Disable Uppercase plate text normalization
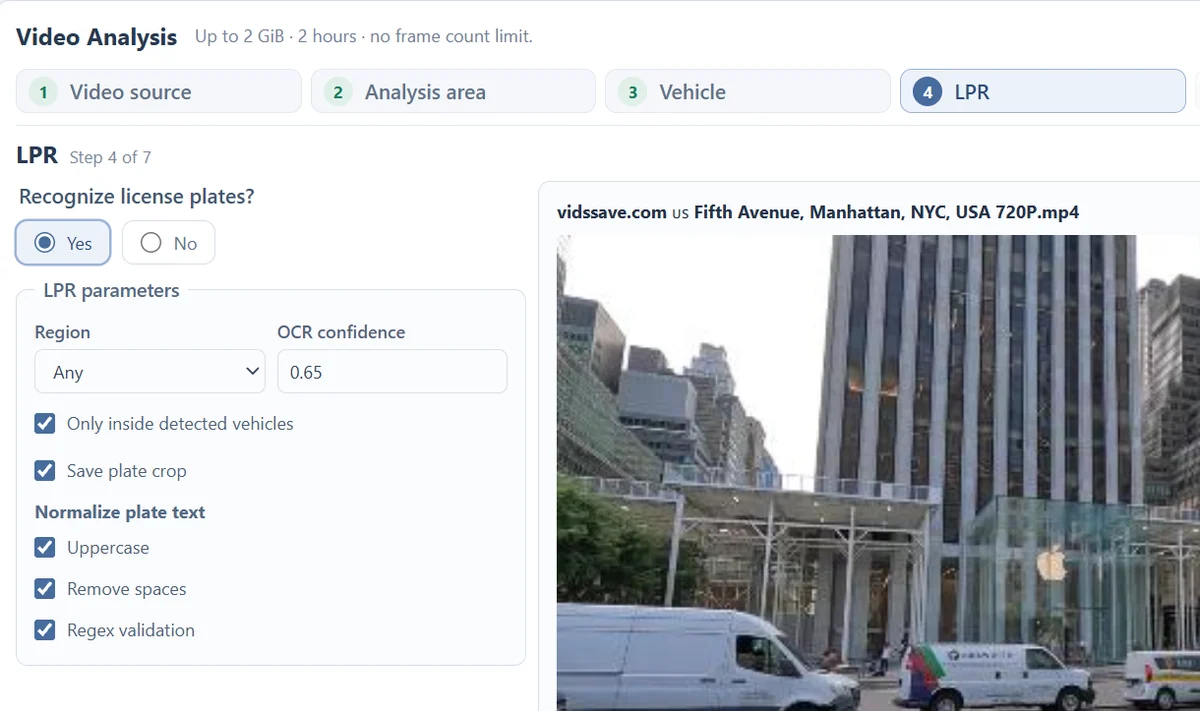Screen dimensions: 1200x711 tap(45, 547)
